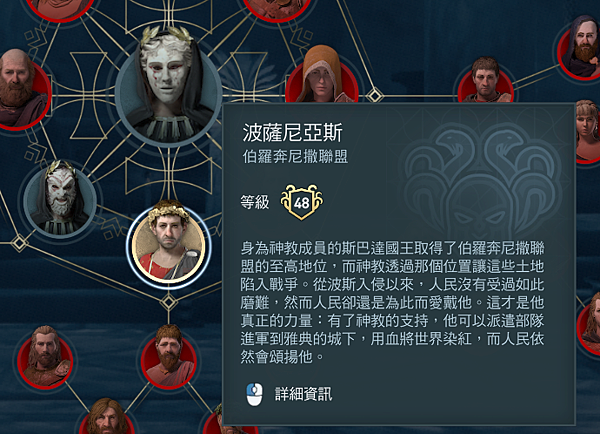Screen dimensions: 600x434
Task: Click the diamond connector node at left edge
Action: click(x=19, y=243)
